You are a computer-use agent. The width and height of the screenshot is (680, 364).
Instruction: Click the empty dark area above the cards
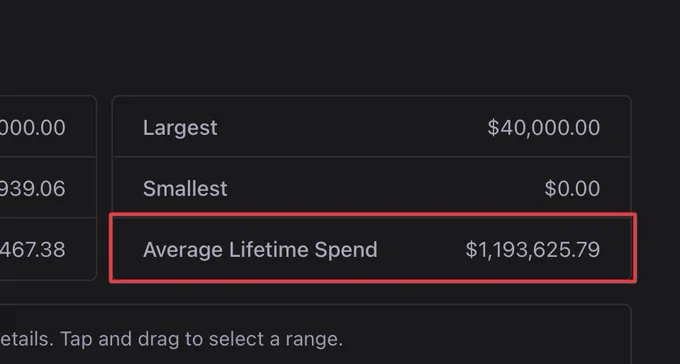coord(340,46)
